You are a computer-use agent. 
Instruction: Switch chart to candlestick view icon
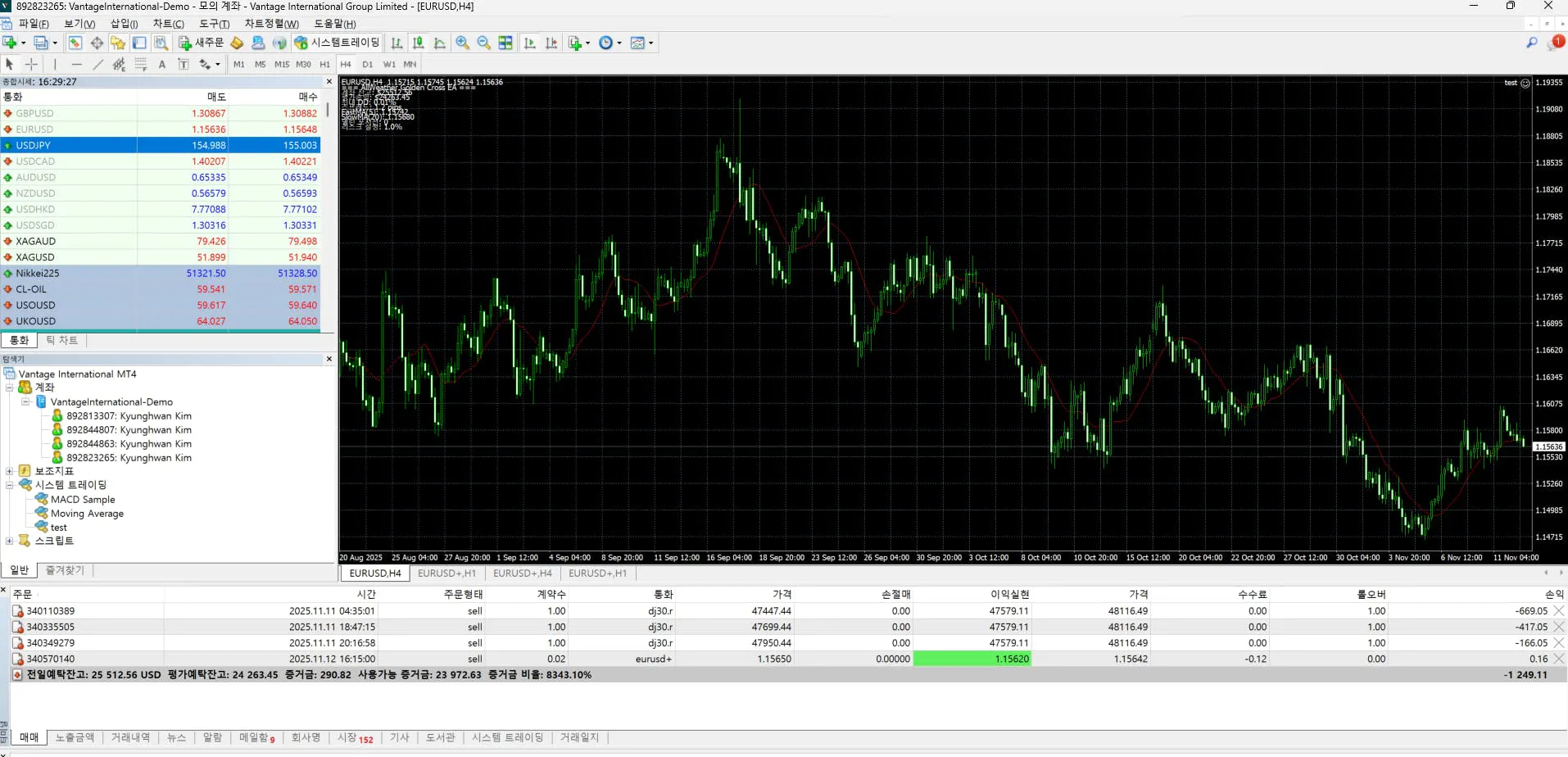419,43
